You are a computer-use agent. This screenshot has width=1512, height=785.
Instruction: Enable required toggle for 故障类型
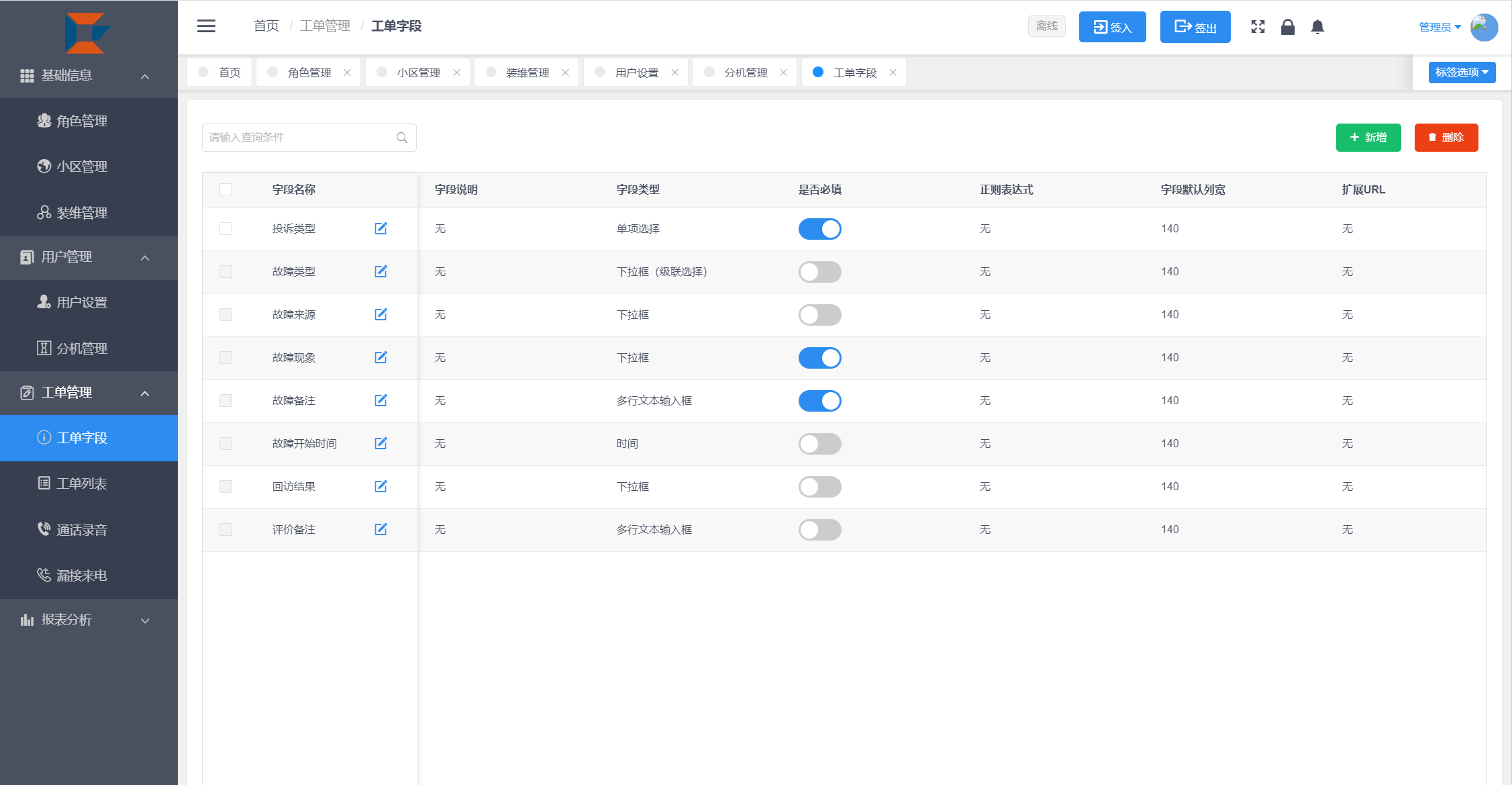pos(819,272)
